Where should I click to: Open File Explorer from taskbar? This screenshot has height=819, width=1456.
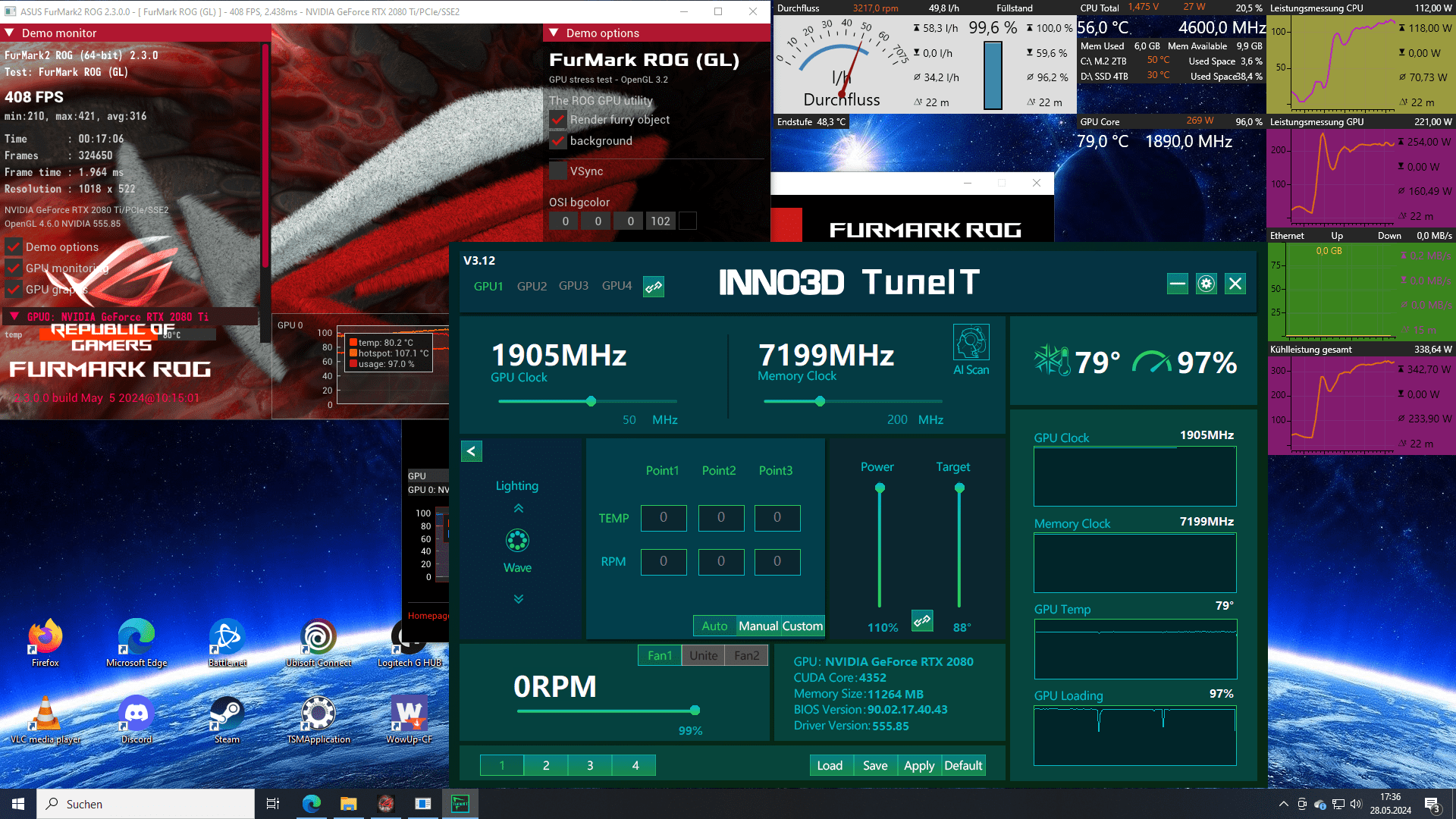348,804
